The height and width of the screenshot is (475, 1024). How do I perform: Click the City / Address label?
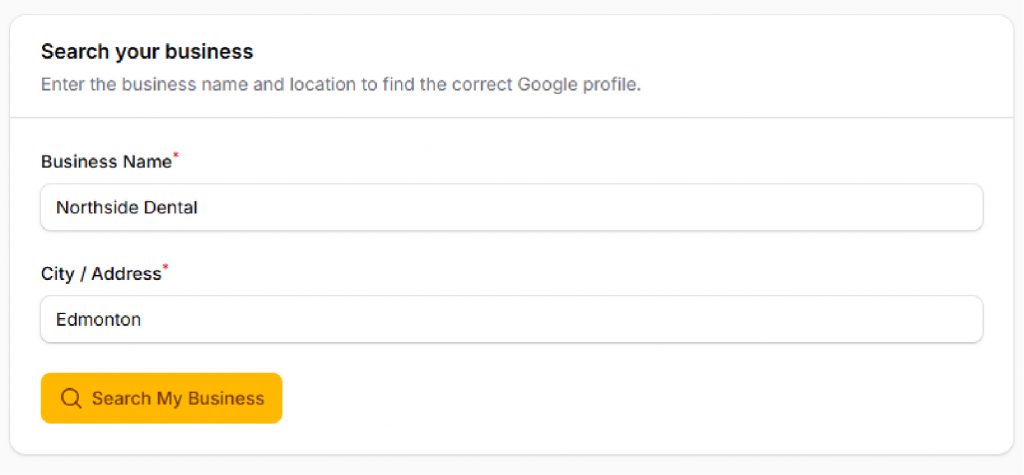pos(101,274)
